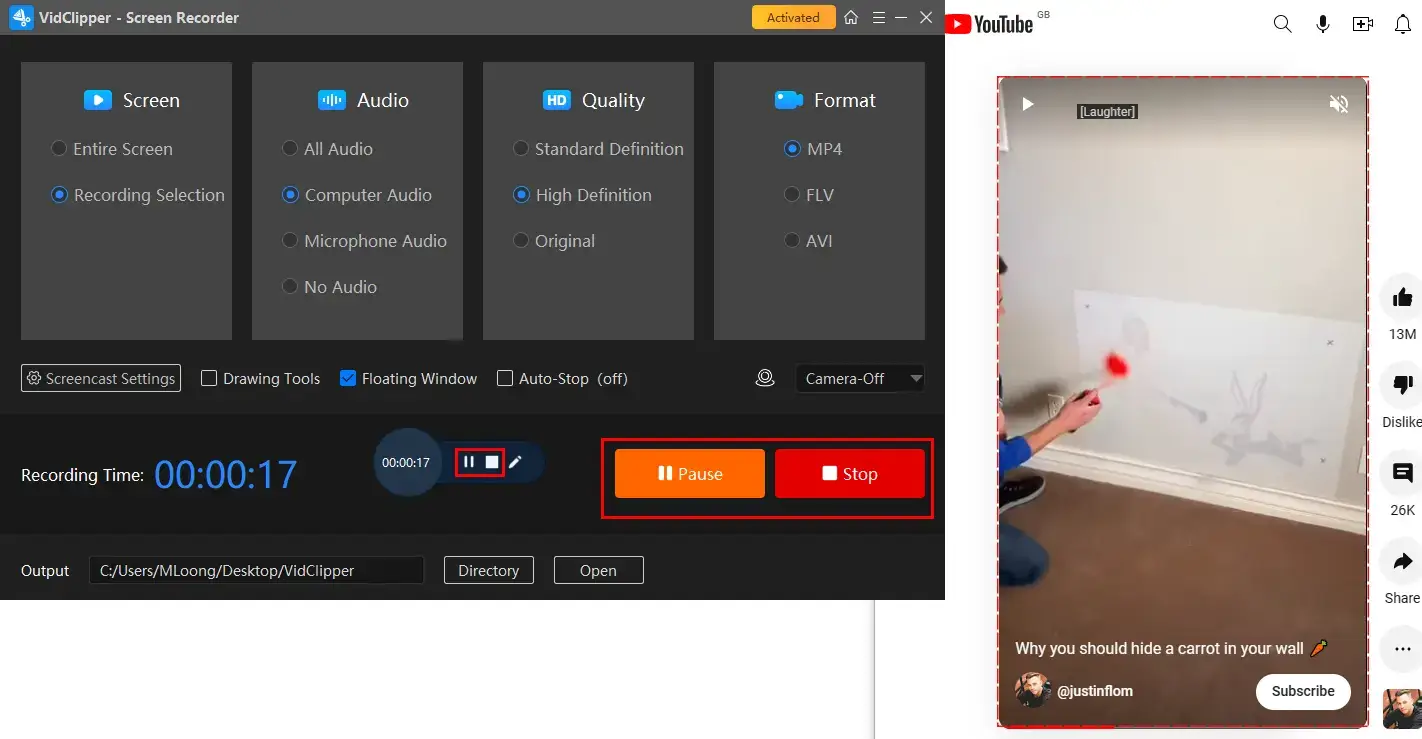Open the @justinflom channel link
This screenshot has width=1422, height=739.
pyautogui.click(x=1095, y=691)
